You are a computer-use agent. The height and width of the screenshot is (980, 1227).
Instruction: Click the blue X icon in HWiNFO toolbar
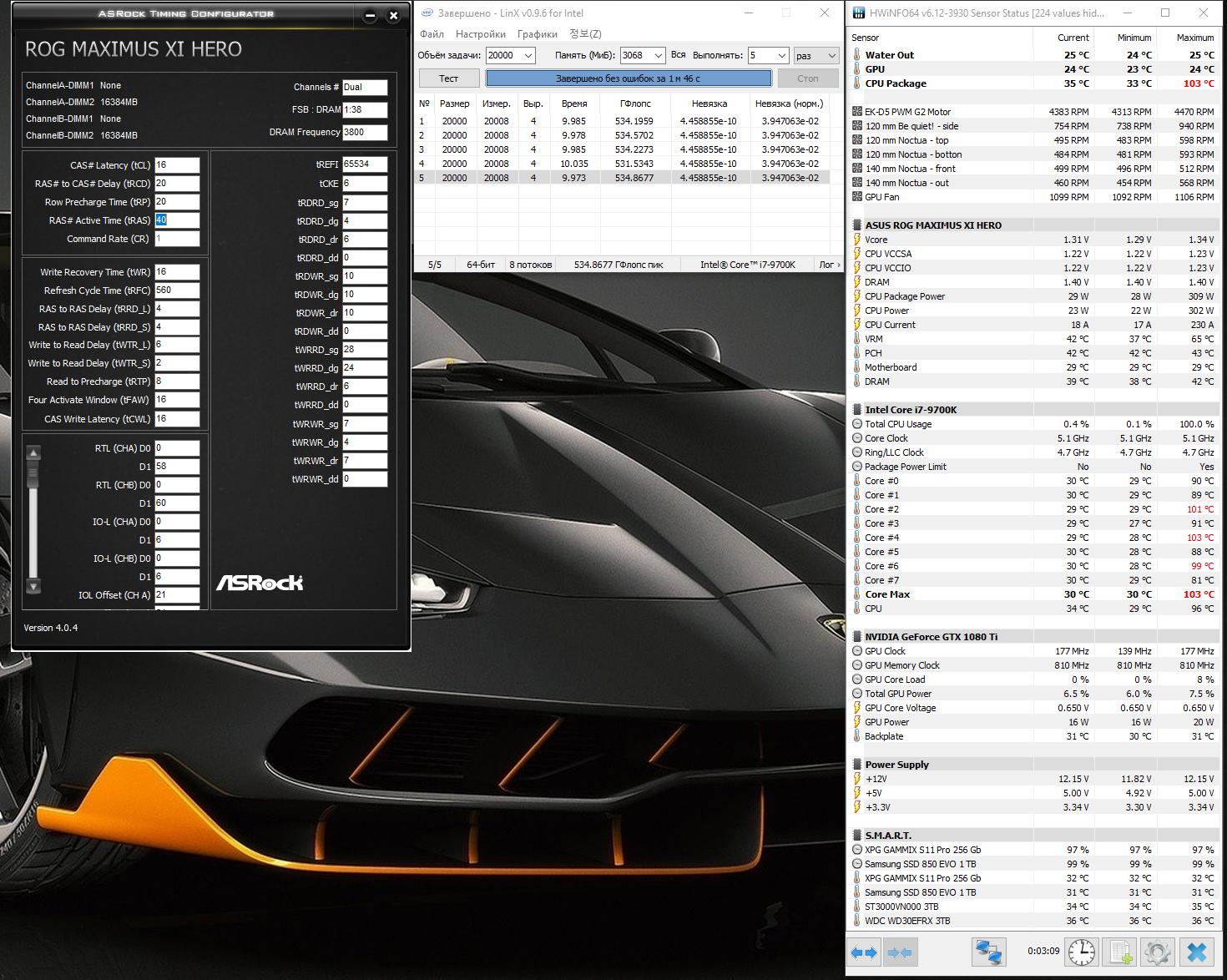point(1197,952)
